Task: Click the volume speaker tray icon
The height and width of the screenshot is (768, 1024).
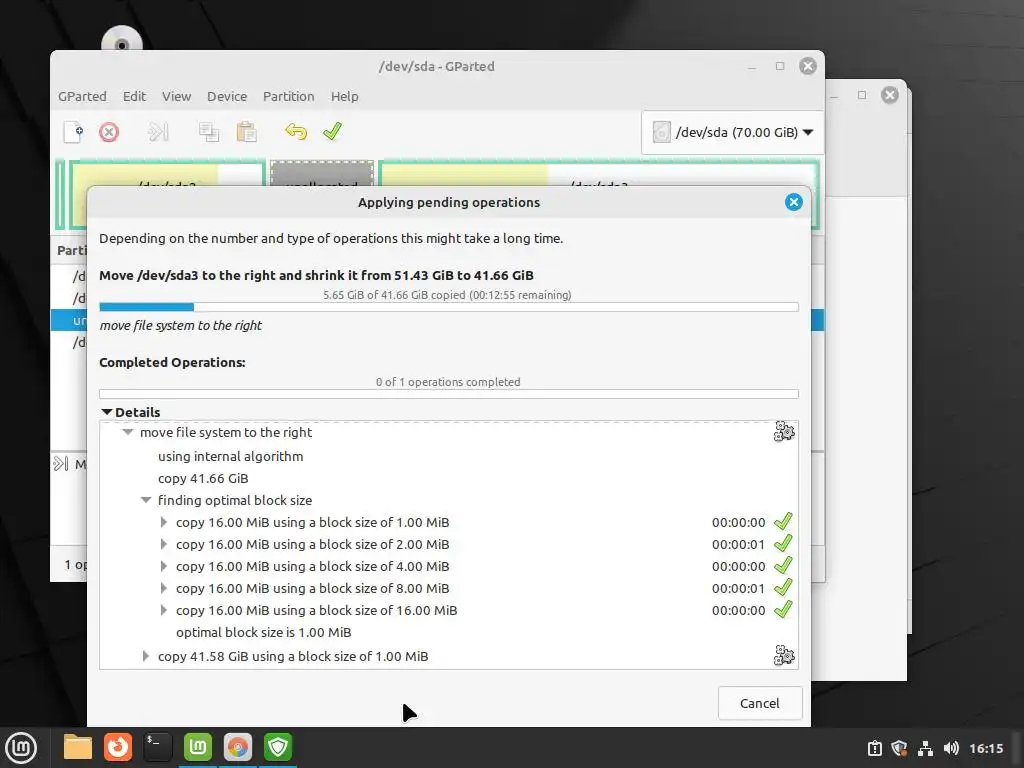Action: coord(952,748)
